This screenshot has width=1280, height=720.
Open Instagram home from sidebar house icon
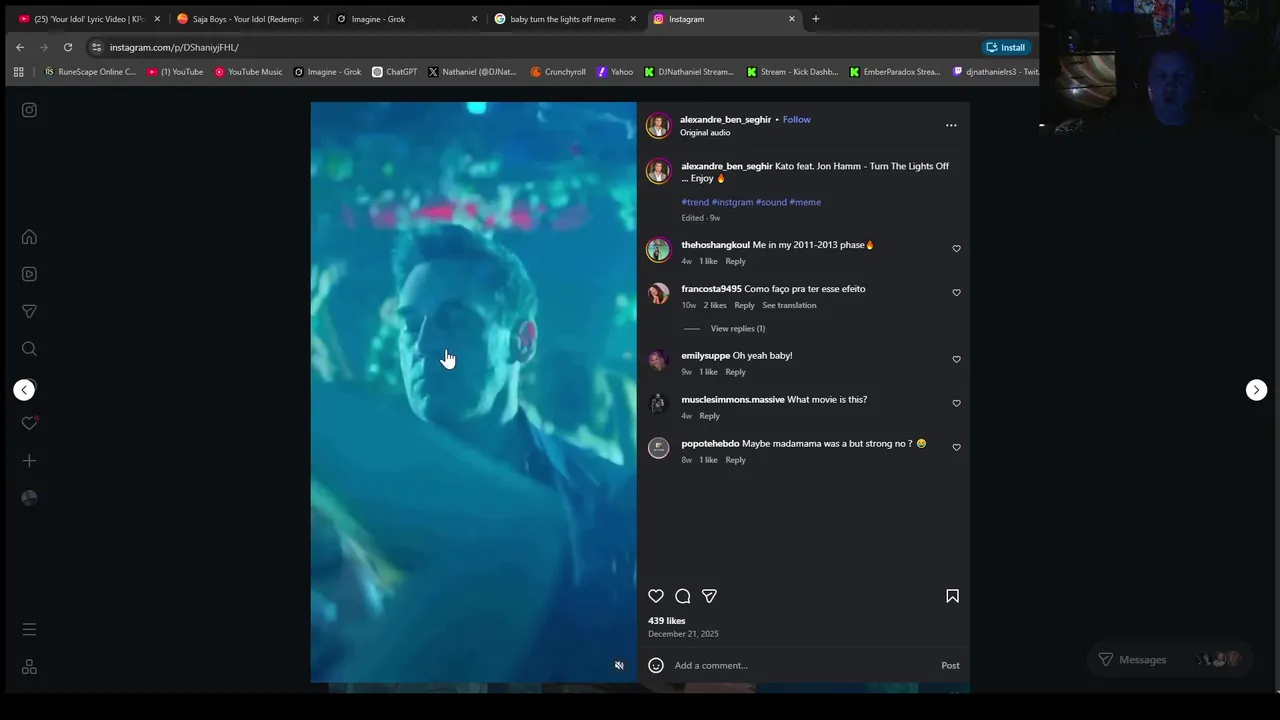tap(29, 237)
